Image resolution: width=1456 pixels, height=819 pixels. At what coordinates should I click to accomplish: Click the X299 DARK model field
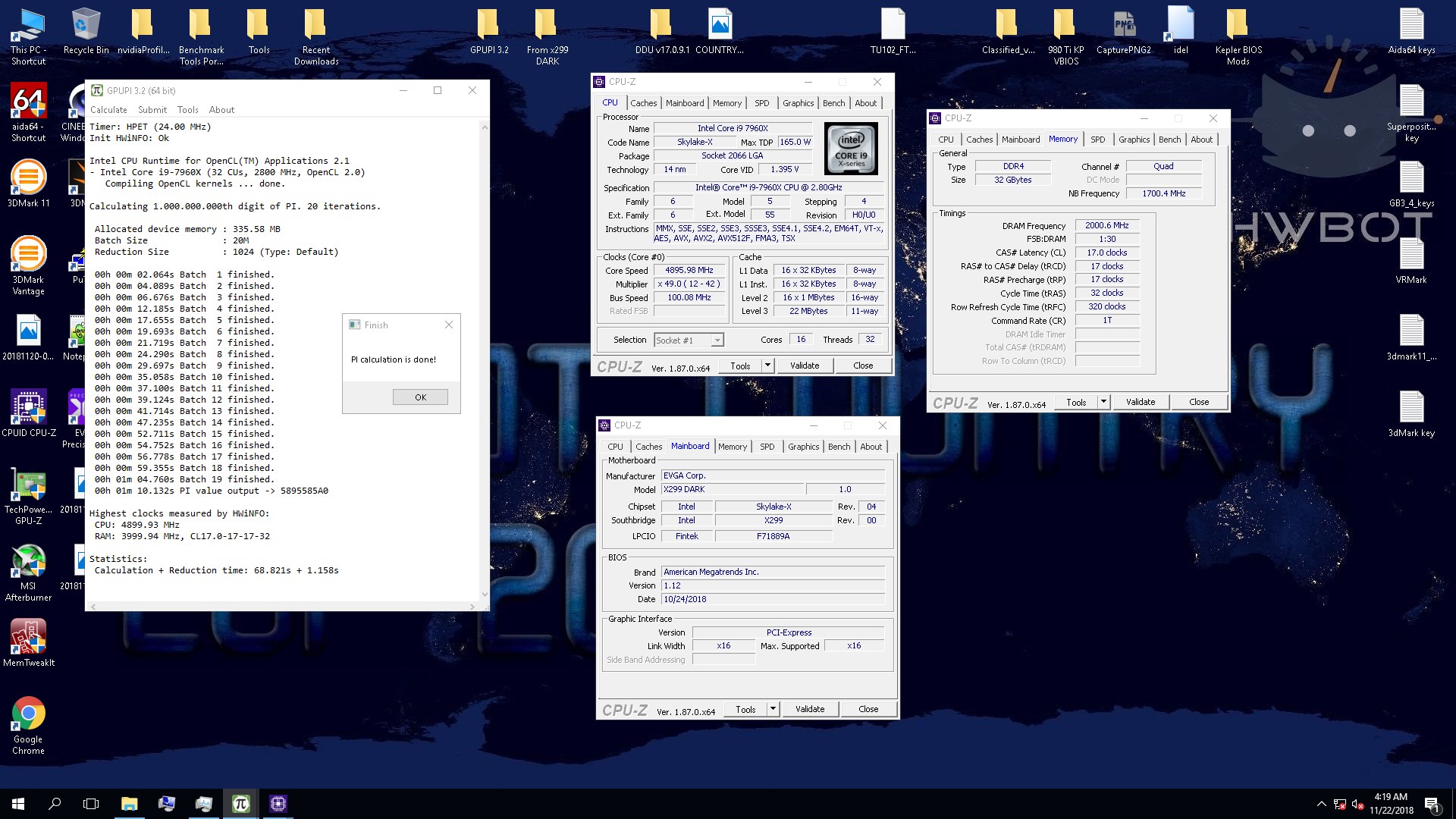tap(733, 489)
